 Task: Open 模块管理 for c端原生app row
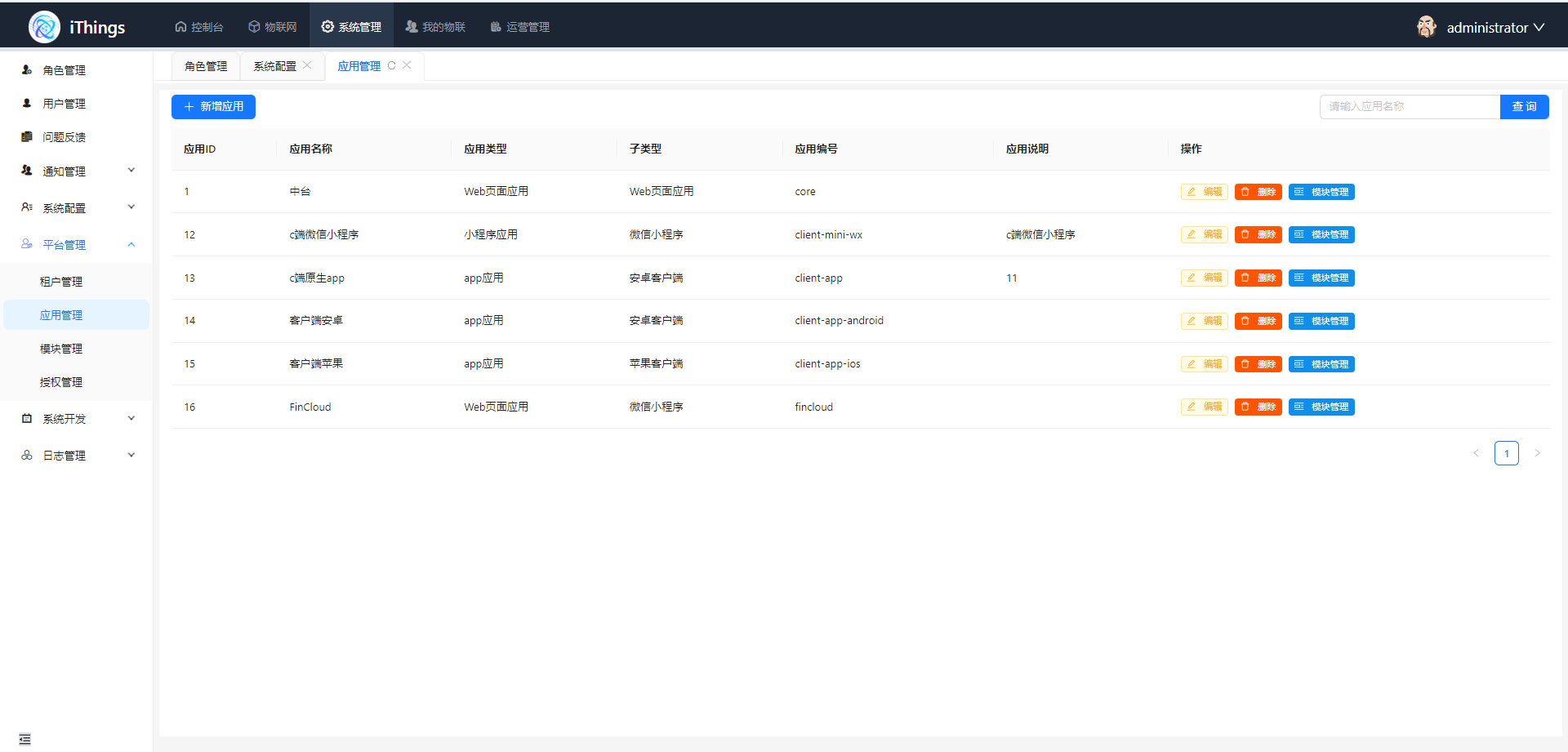click(x=1321, y=278)
